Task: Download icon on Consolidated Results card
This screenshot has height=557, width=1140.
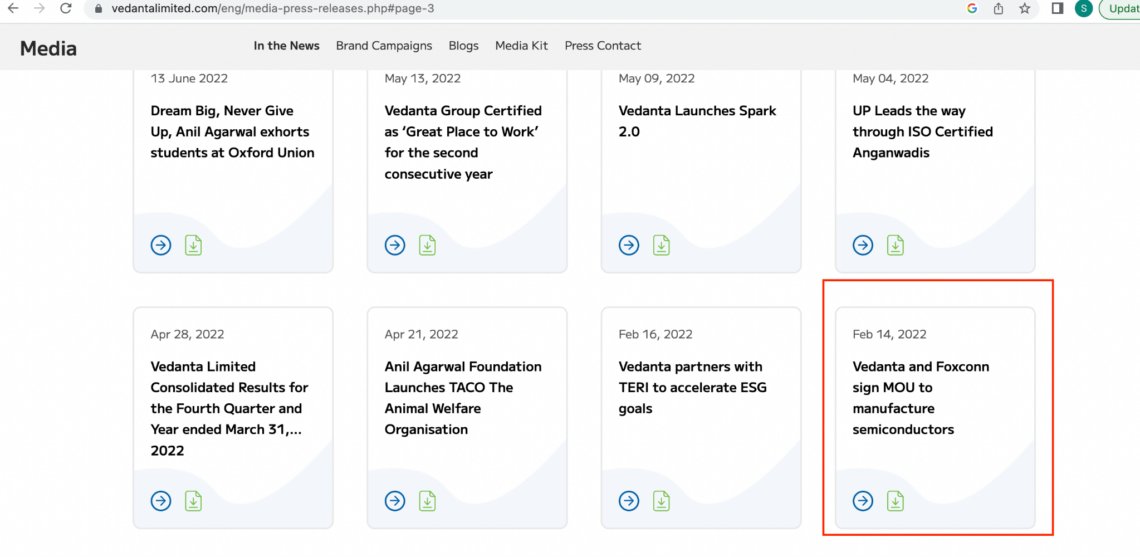Action: point(193,501)
